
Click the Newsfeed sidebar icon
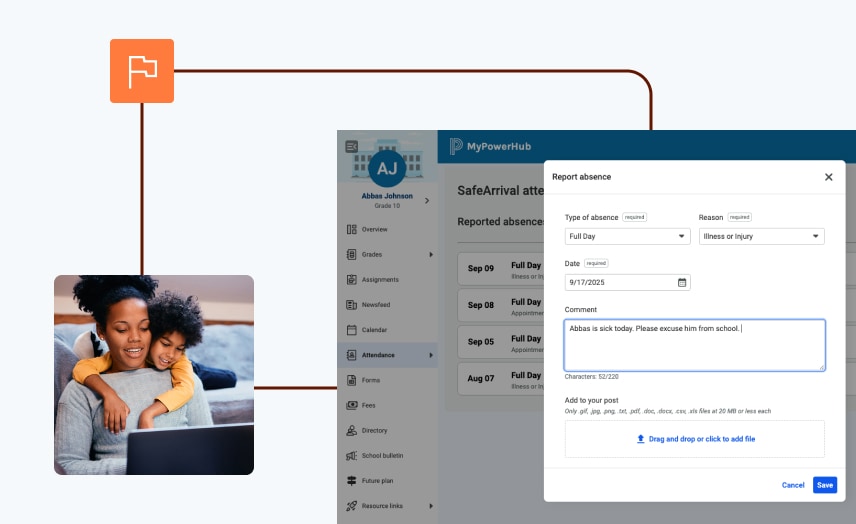(352, 305)
